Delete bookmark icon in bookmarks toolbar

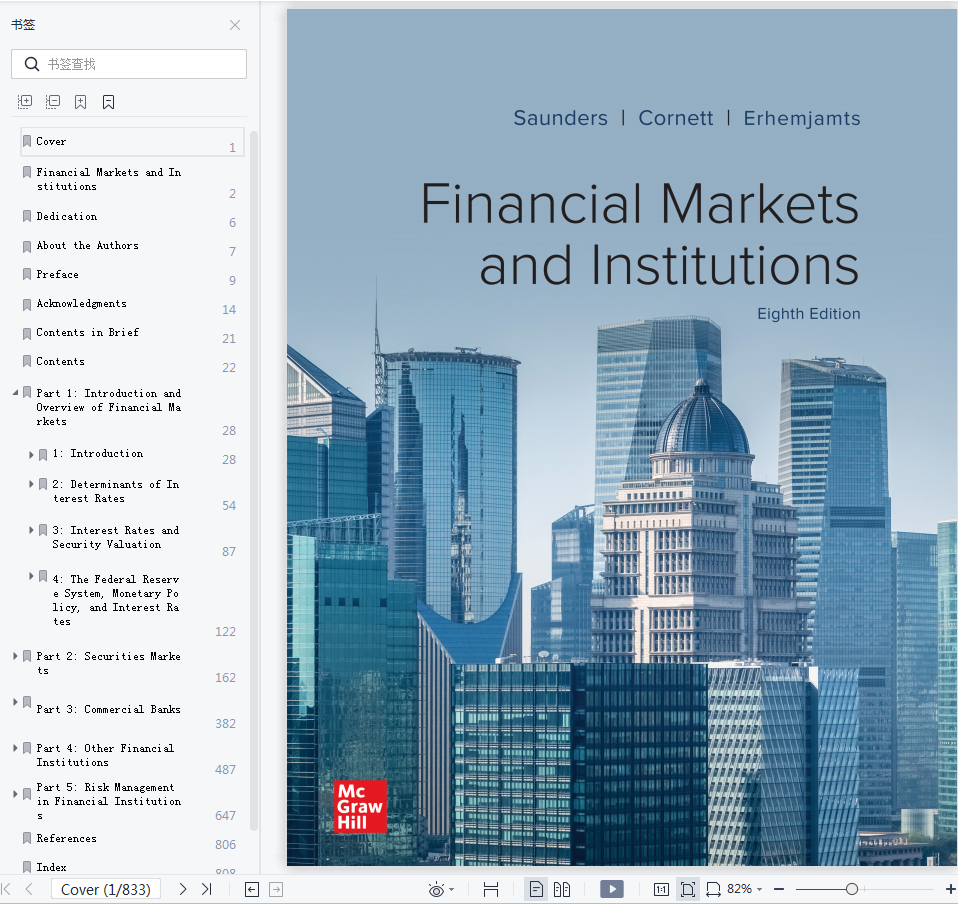click(108, 102)
